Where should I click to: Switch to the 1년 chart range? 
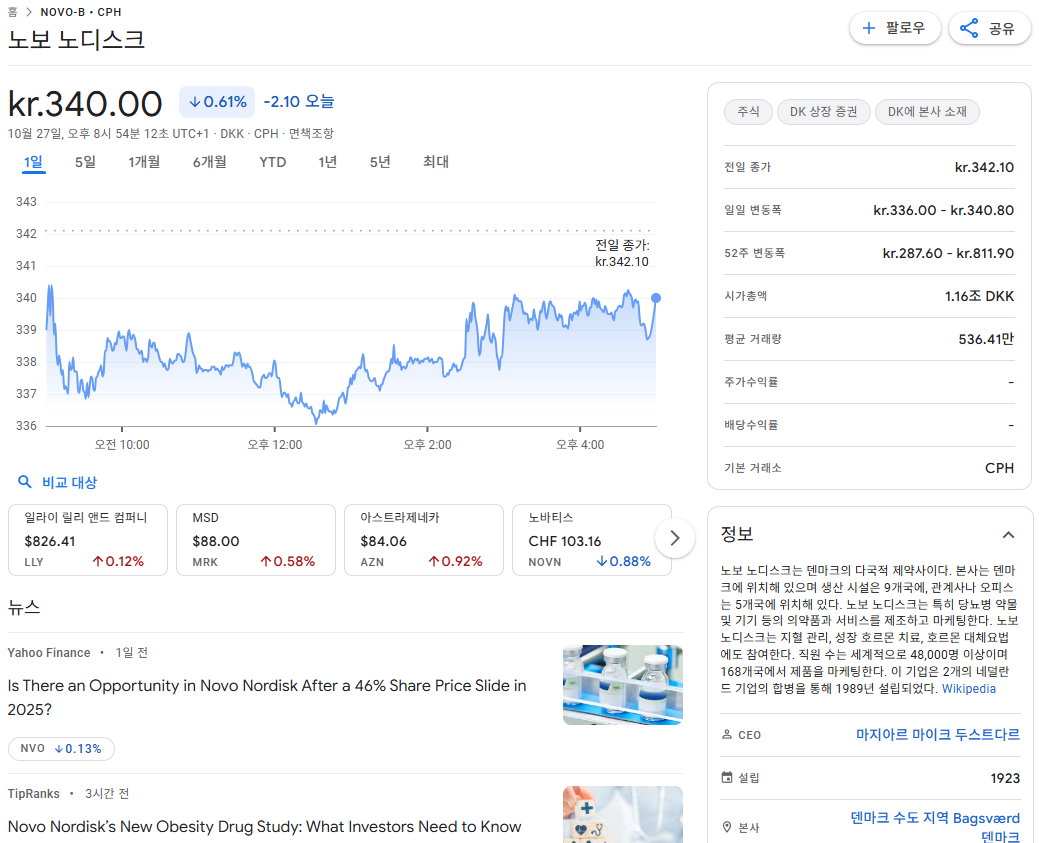(x=327, y=162)
